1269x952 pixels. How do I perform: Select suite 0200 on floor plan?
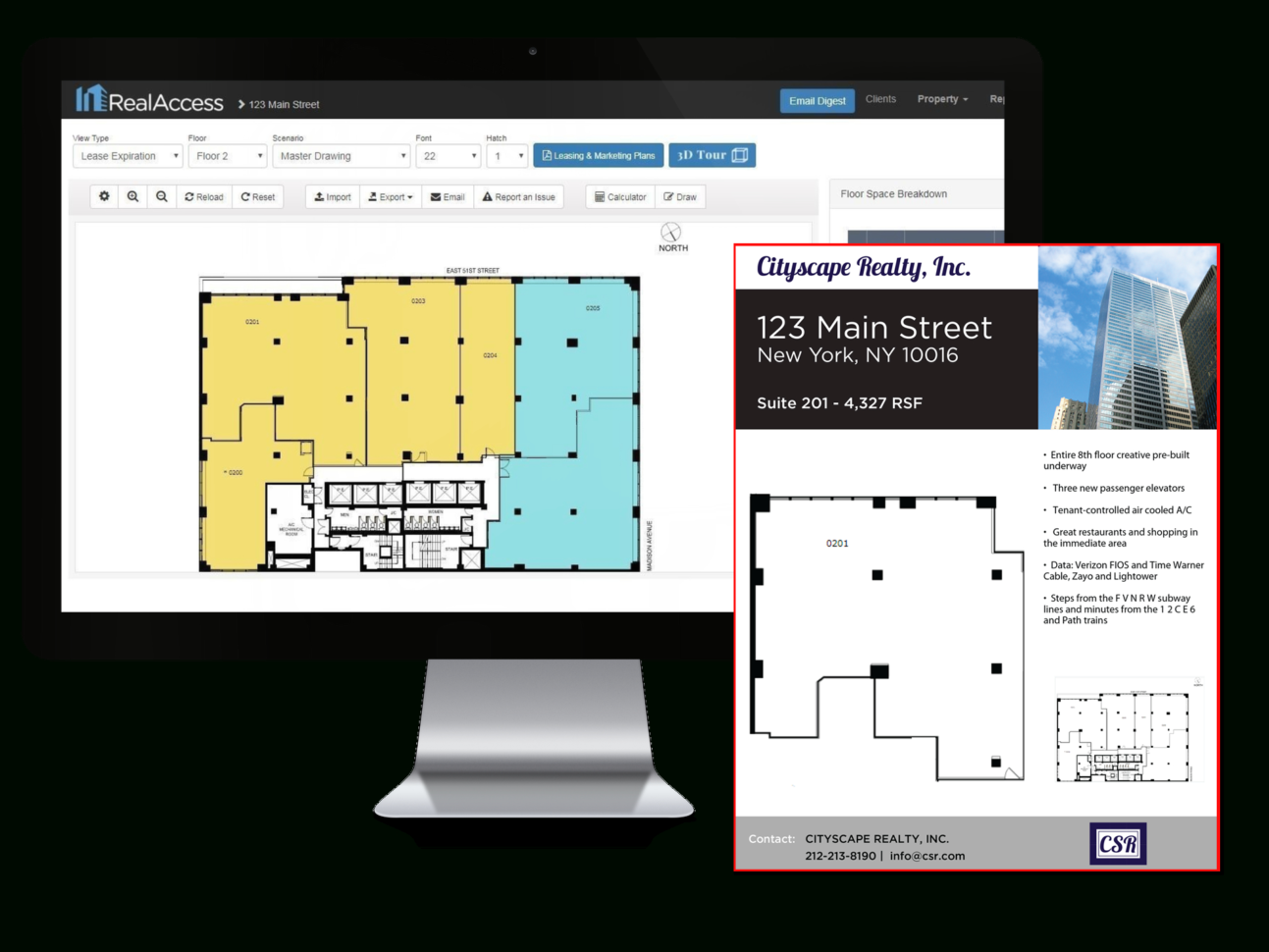coord(234,472)
